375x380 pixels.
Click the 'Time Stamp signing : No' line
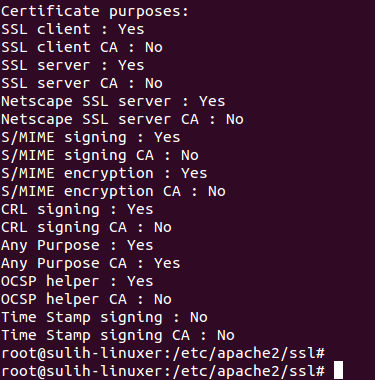[x=104, y=317]
